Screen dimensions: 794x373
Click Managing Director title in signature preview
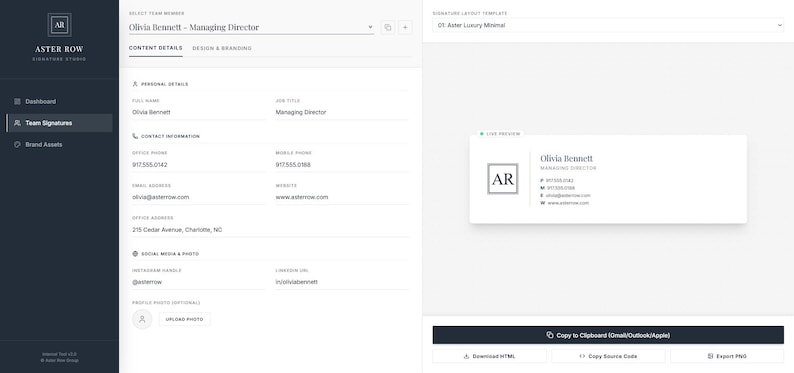click(x=568, y=168)
